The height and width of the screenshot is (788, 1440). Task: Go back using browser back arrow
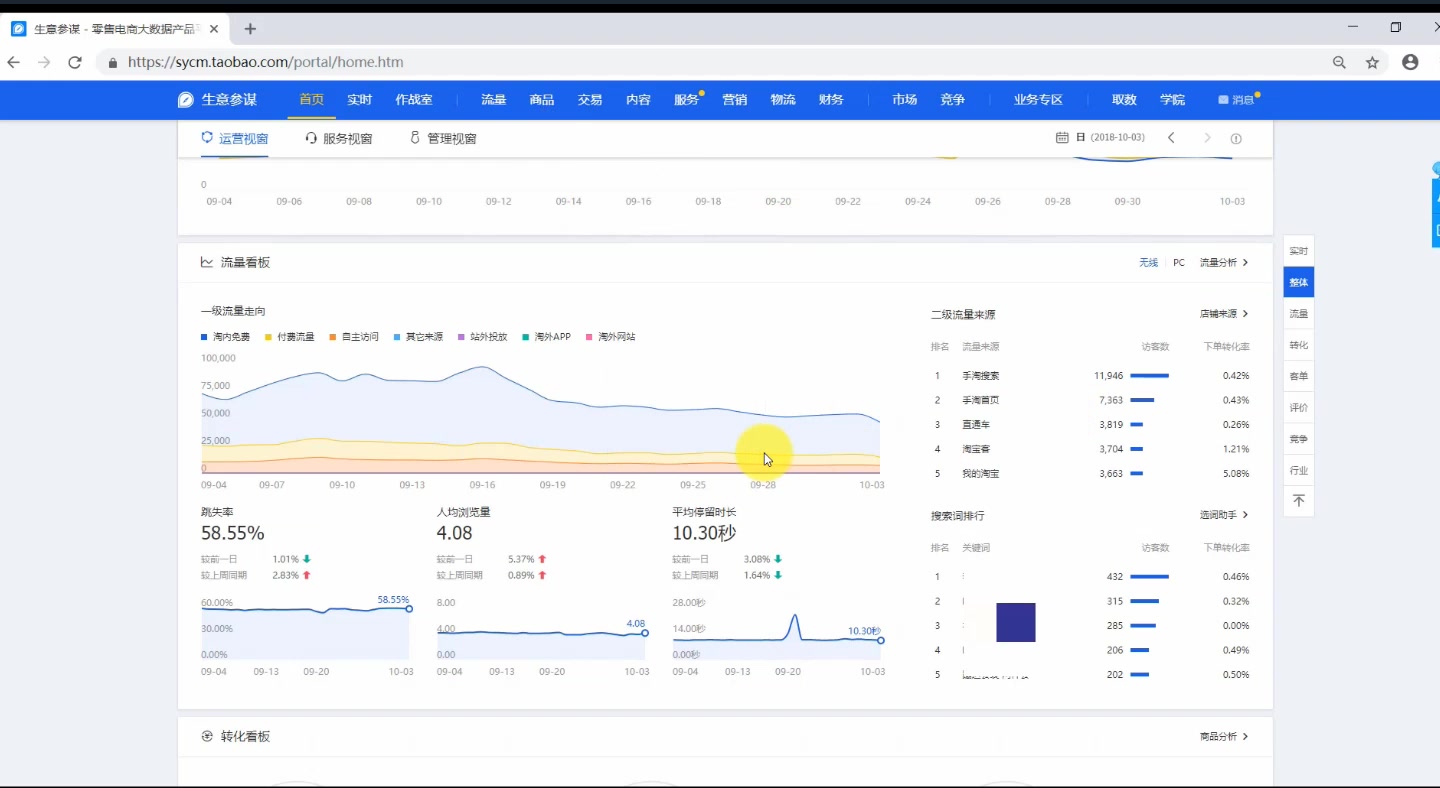tap(13, 62)
